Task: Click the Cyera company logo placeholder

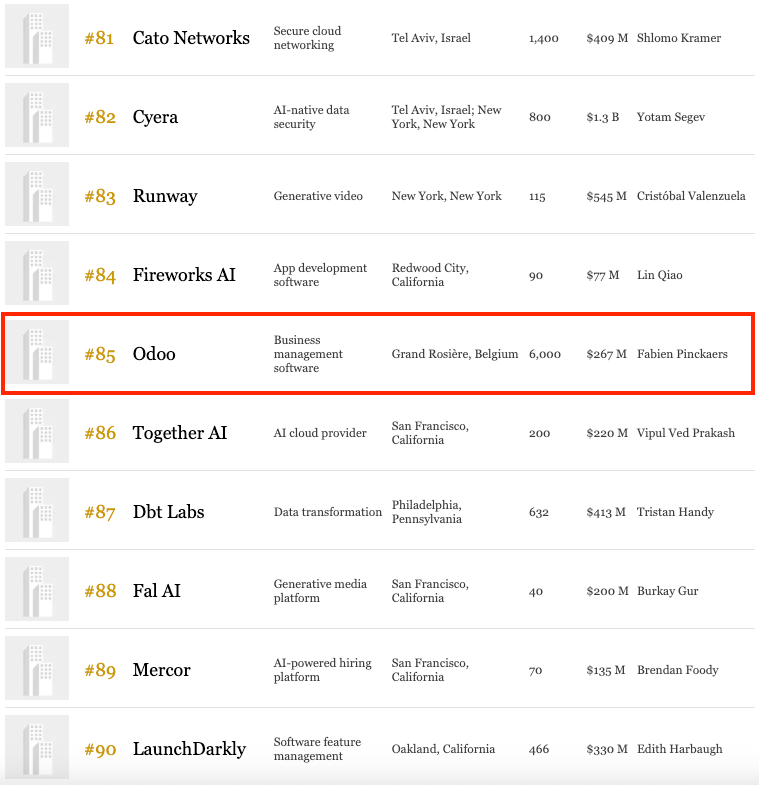Action: [37, 115]
